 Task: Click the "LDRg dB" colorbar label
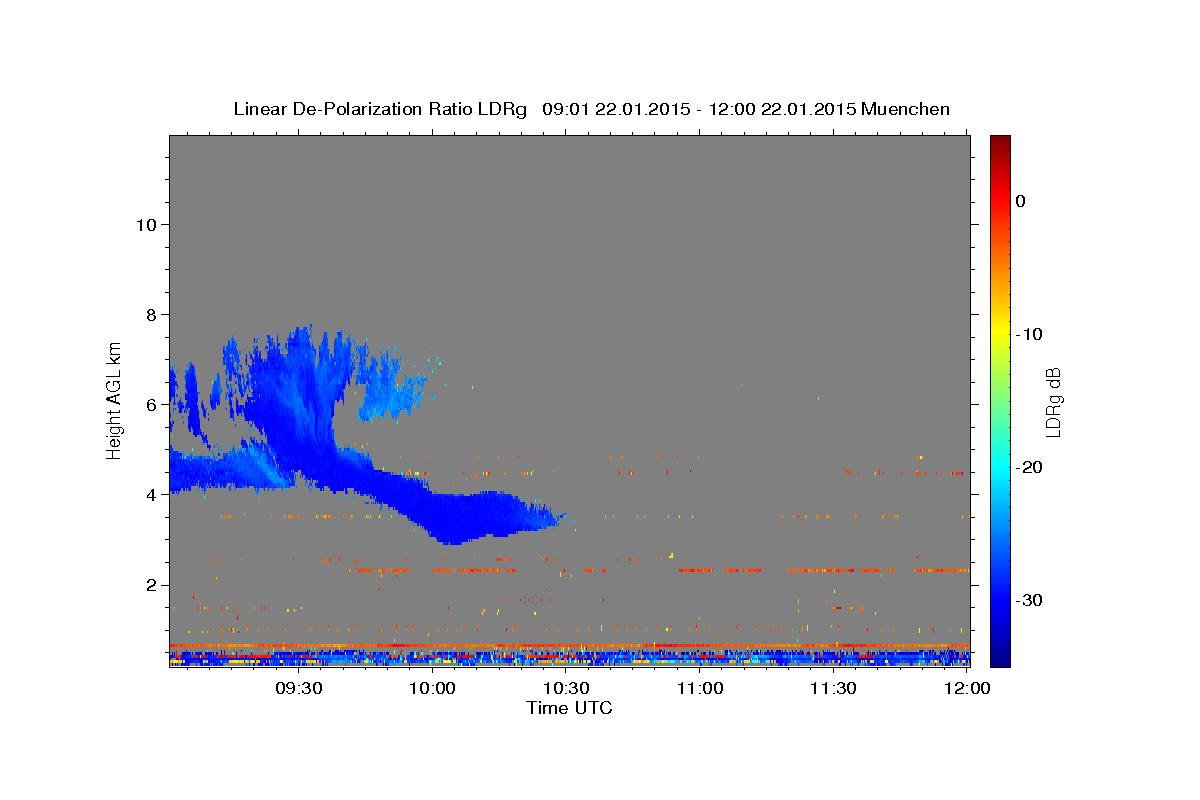click(1052, 402)
